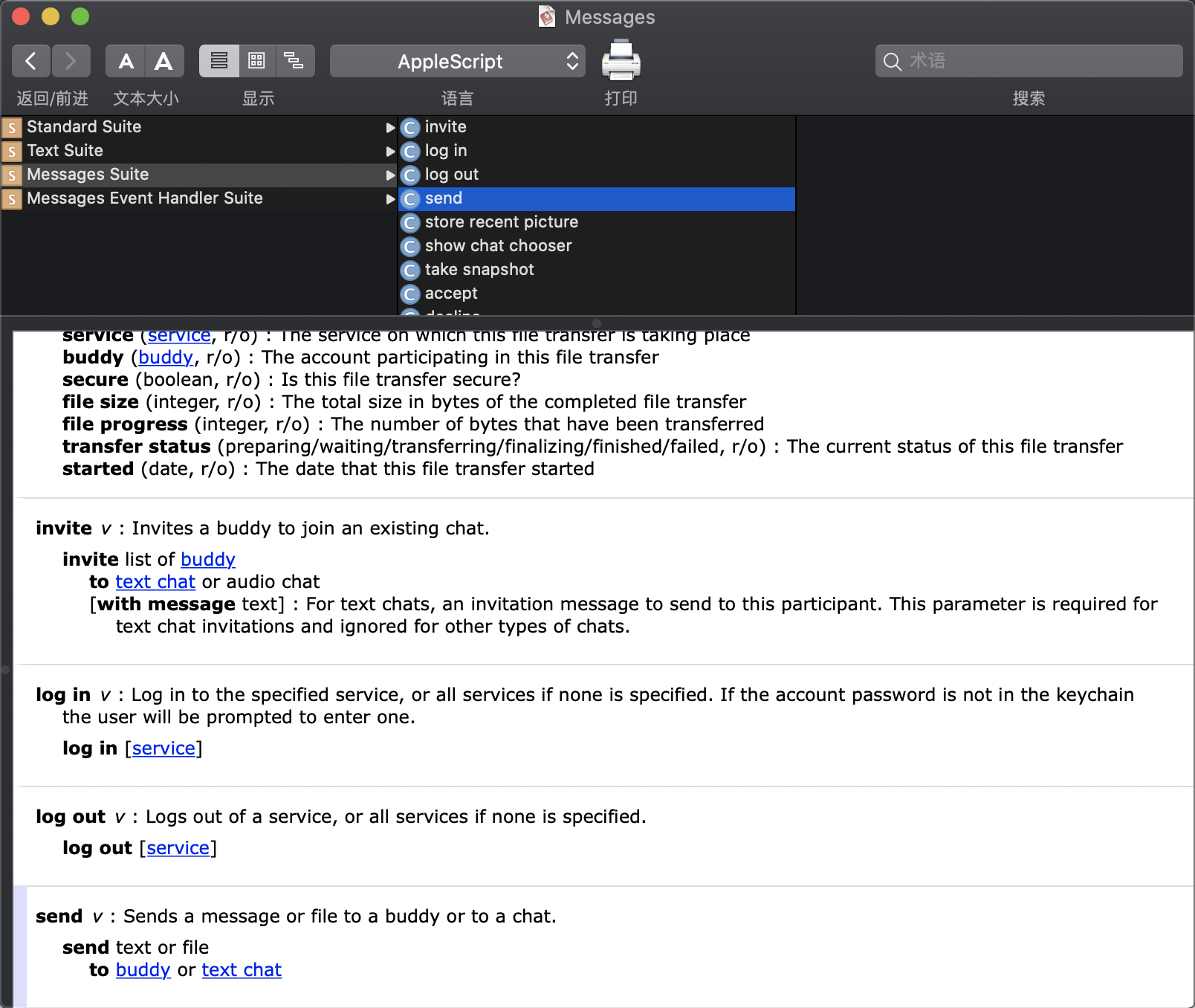Expand Messages Event Handler Suite arrow
Screen dimensions: 1195x1008
pyautogui.click(x=390, y=199)
